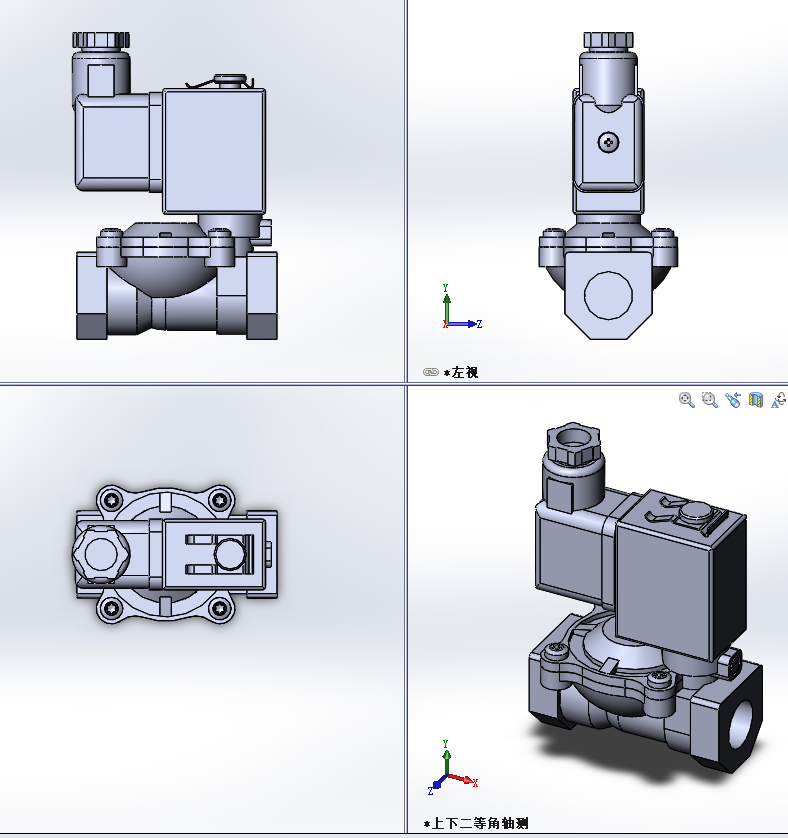Click the *左视 view label

pos(461,372)
